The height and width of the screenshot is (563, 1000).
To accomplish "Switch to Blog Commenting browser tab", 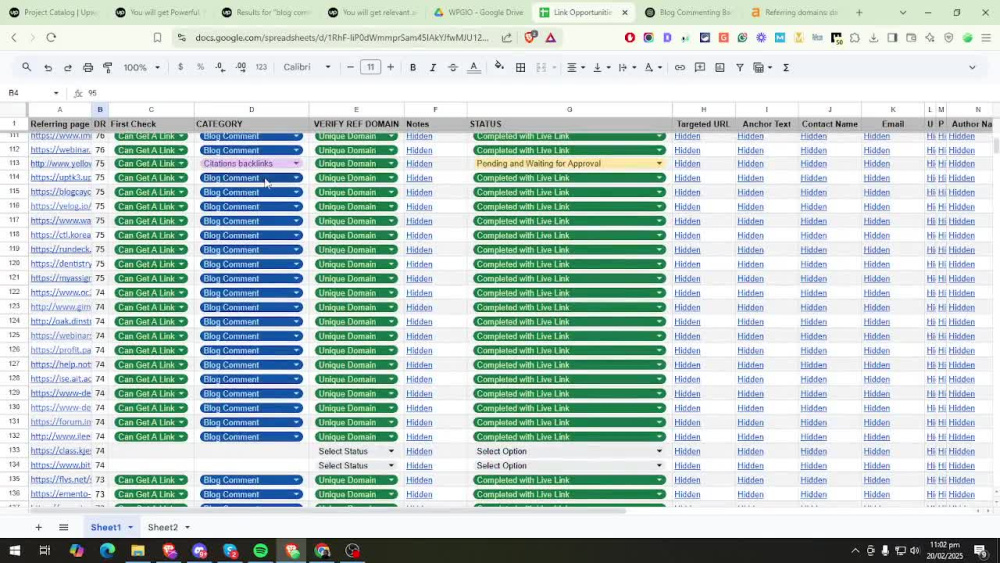I will [688, 12].
